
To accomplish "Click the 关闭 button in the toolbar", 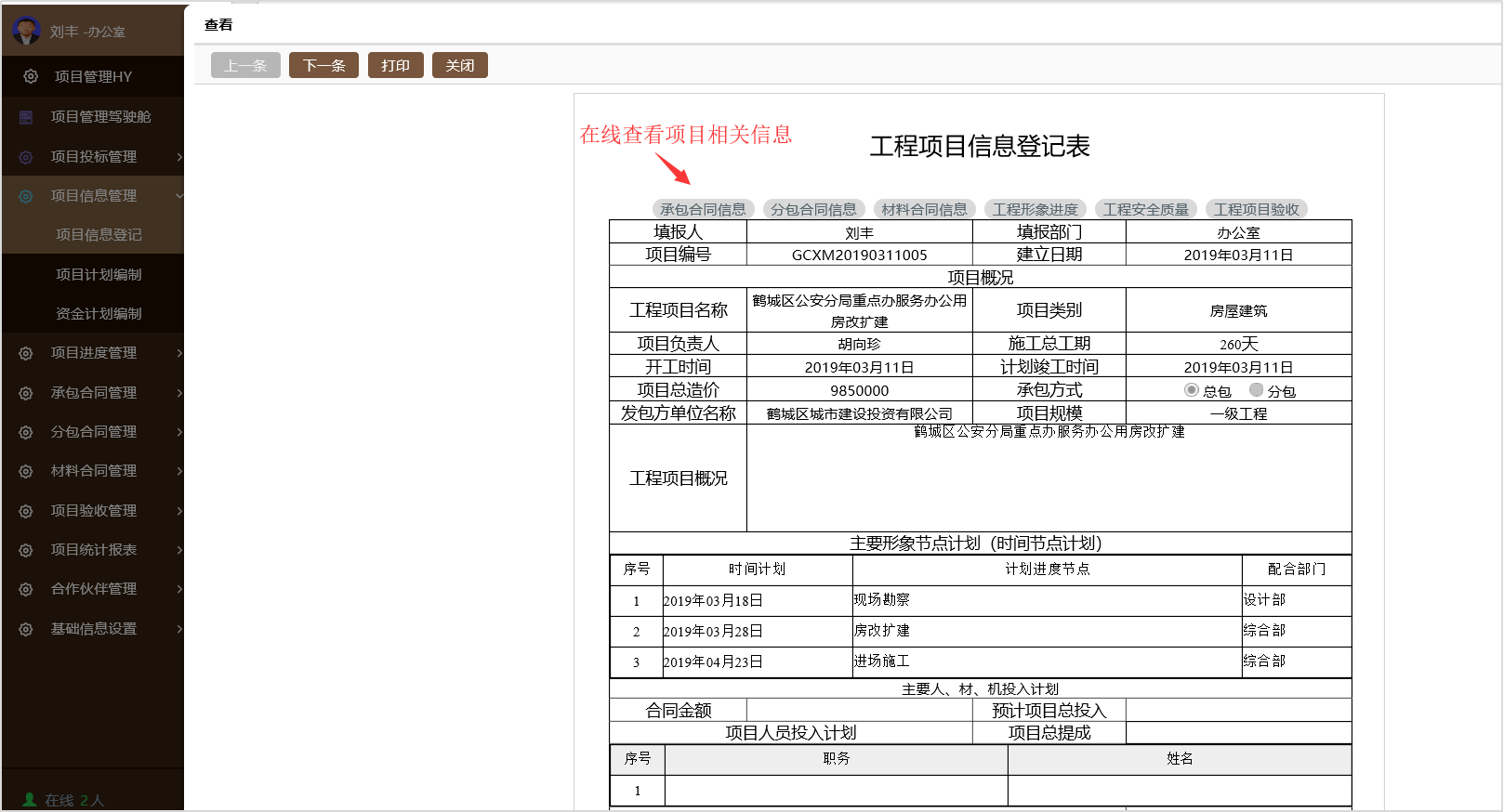I will [x=459, y=66].
